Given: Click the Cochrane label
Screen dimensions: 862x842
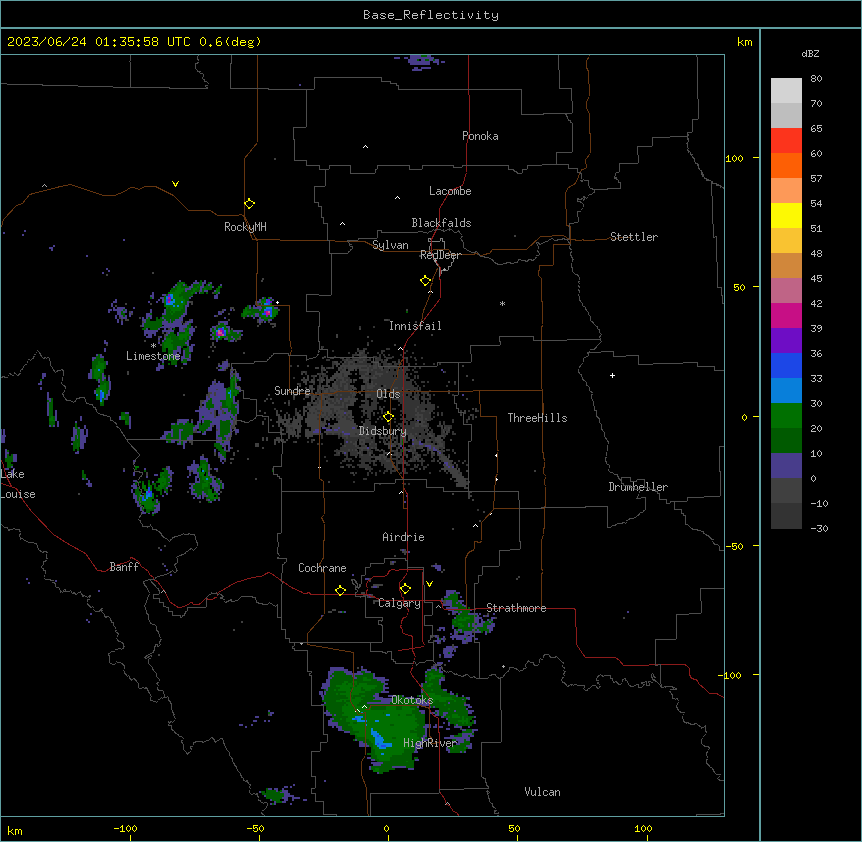Looking at the screenshot, I should click(322, 568).
